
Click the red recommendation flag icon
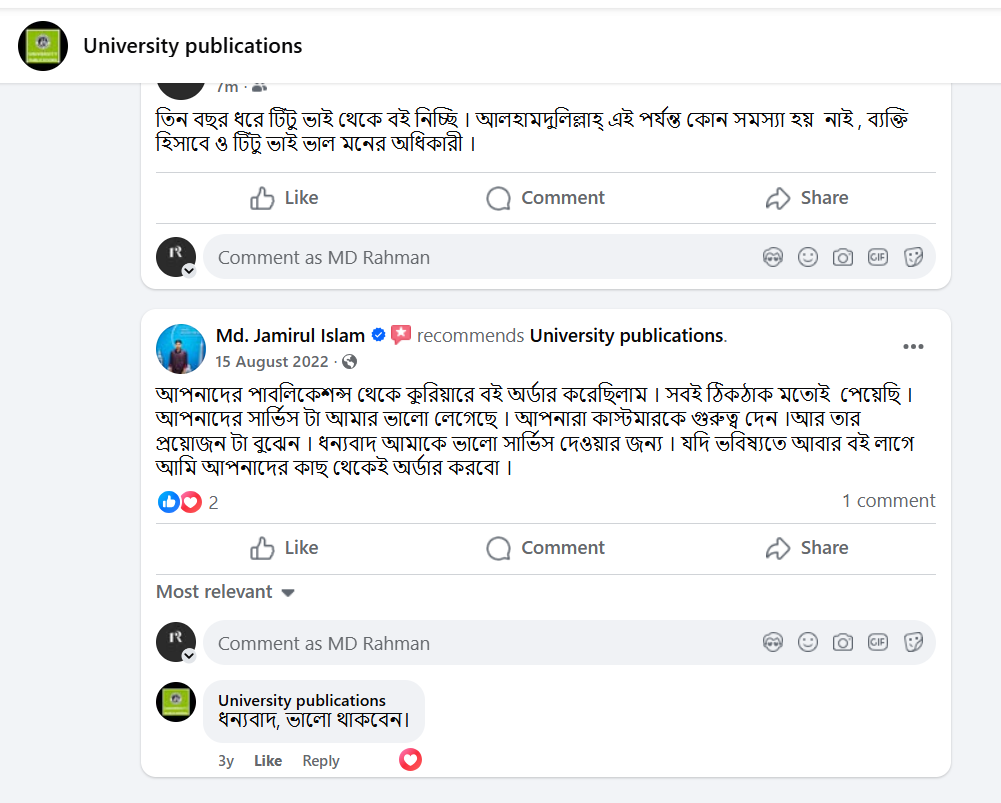[x=400, y=334]
